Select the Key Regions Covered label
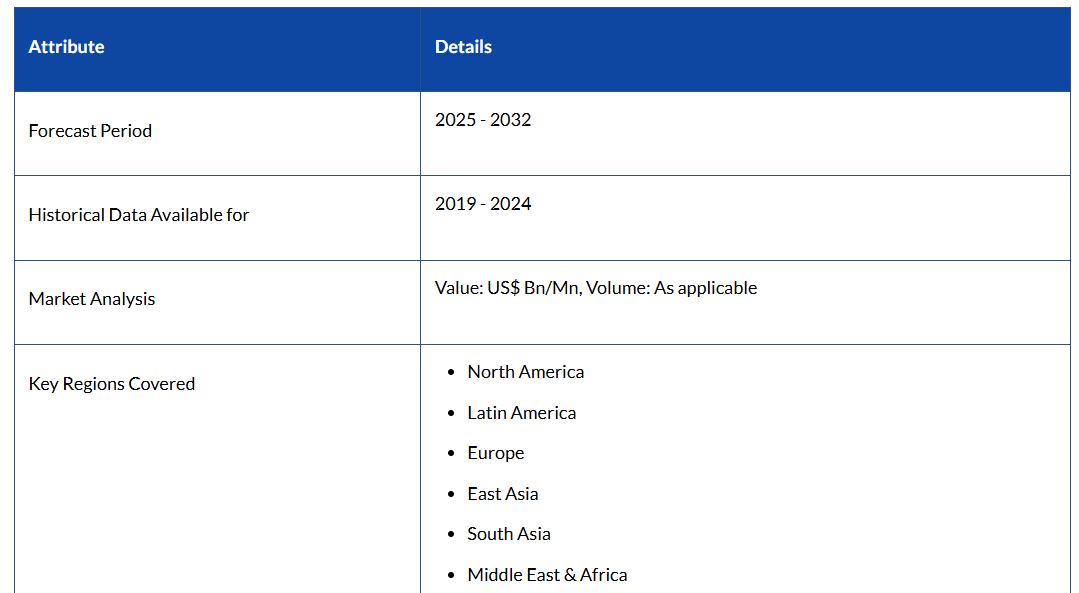 click(112, 384)
